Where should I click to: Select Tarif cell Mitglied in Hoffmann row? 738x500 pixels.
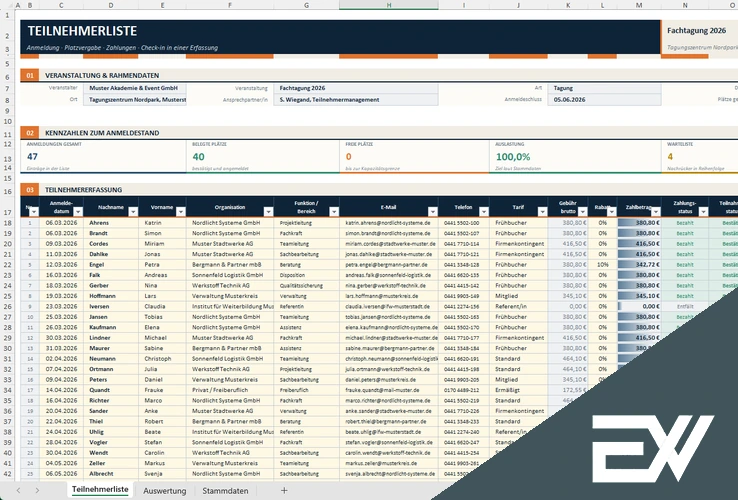coord(518,296)
